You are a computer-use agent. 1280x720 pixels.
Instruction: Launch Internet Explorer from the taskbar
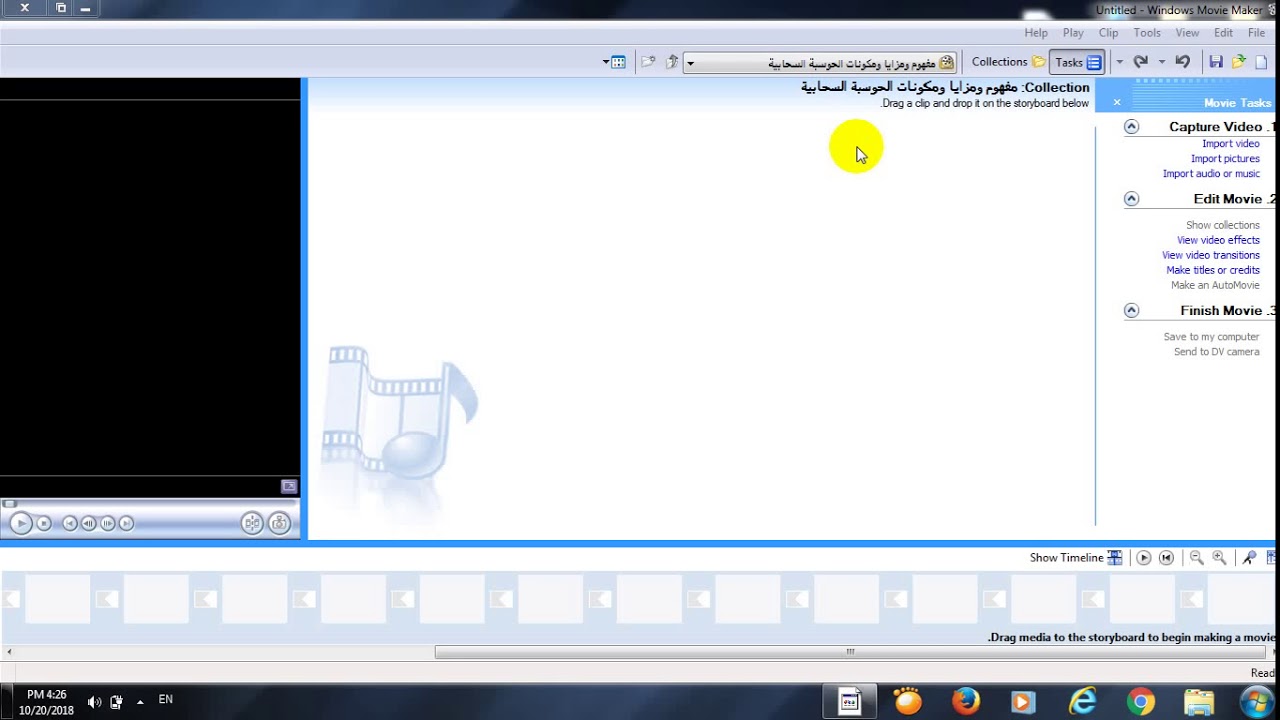[1083, 702]
